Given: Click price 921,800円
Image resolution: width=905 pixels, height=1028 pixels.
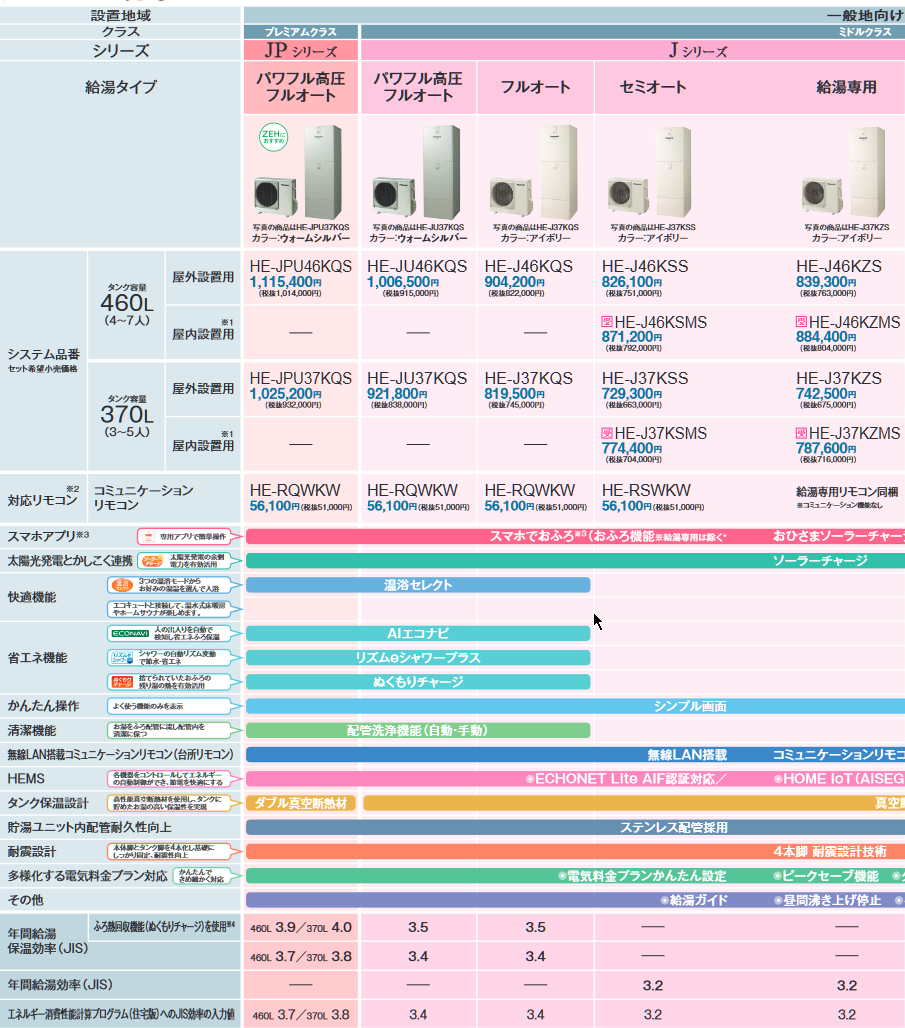Looking at the screenshot, I should point(397,394).
